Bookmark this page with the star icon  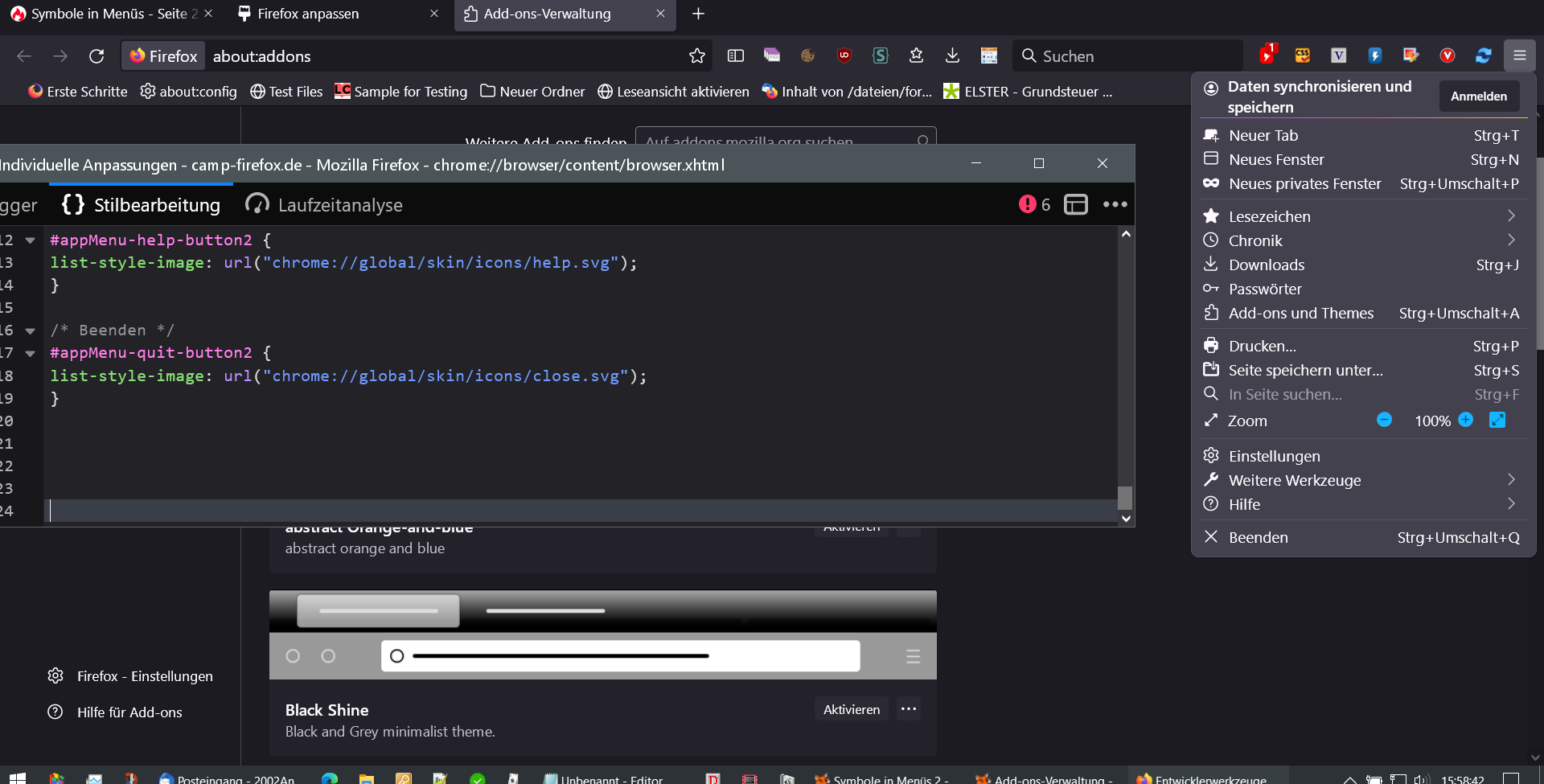(696, 55)
